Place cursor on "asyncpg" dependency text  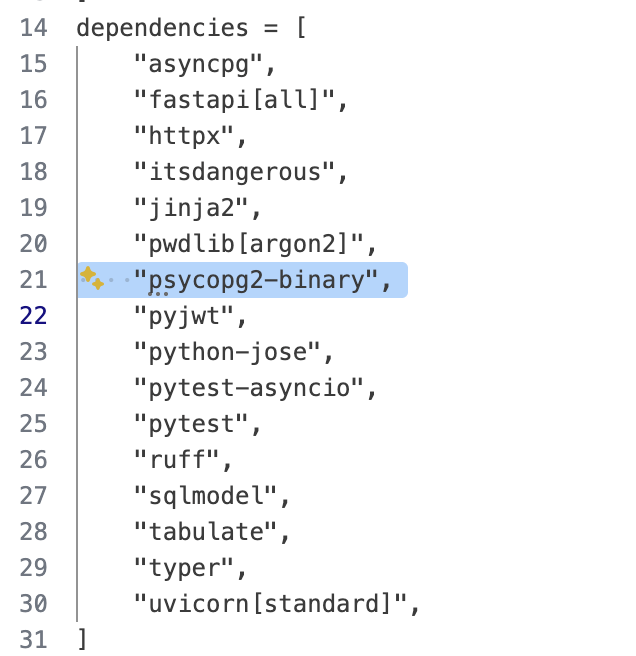203,65
